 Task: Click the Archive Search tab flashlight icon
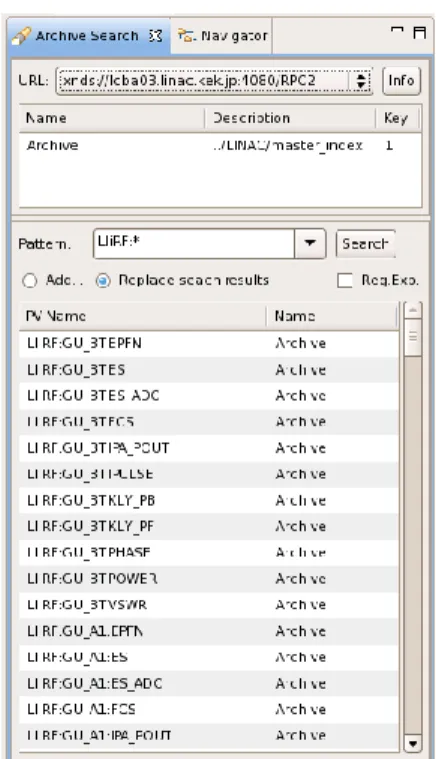[21, 36]
